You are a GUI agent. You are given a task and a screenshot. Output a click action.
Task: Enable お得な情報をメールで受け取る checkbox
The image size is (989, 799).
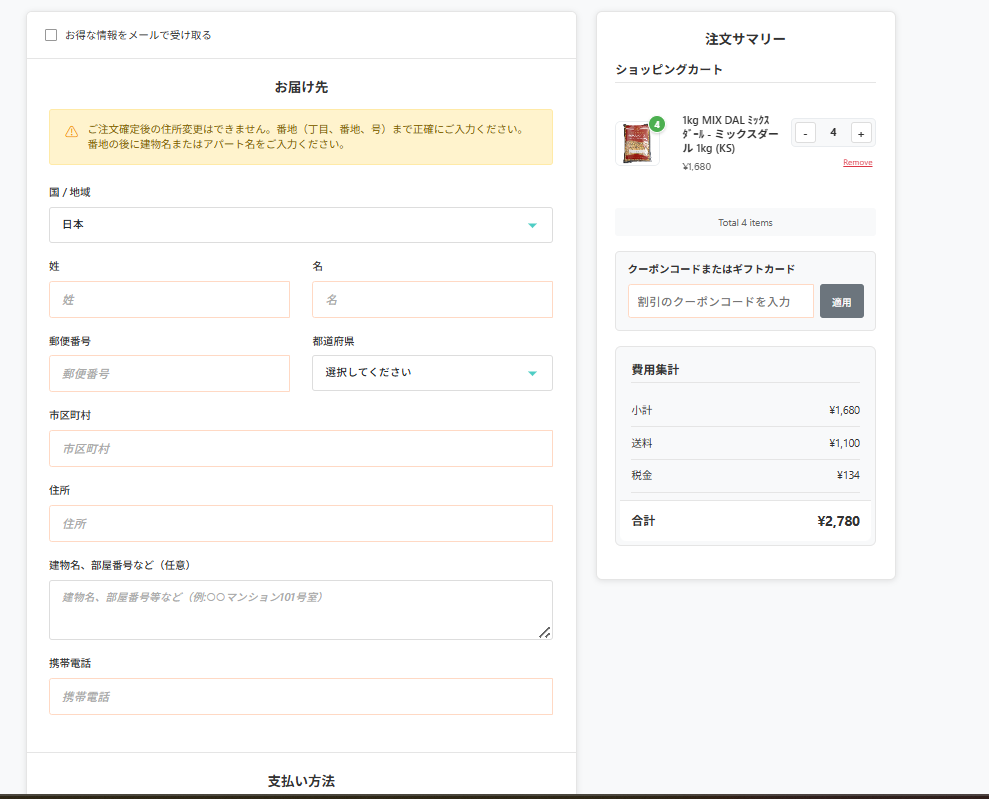click(51, 35)
